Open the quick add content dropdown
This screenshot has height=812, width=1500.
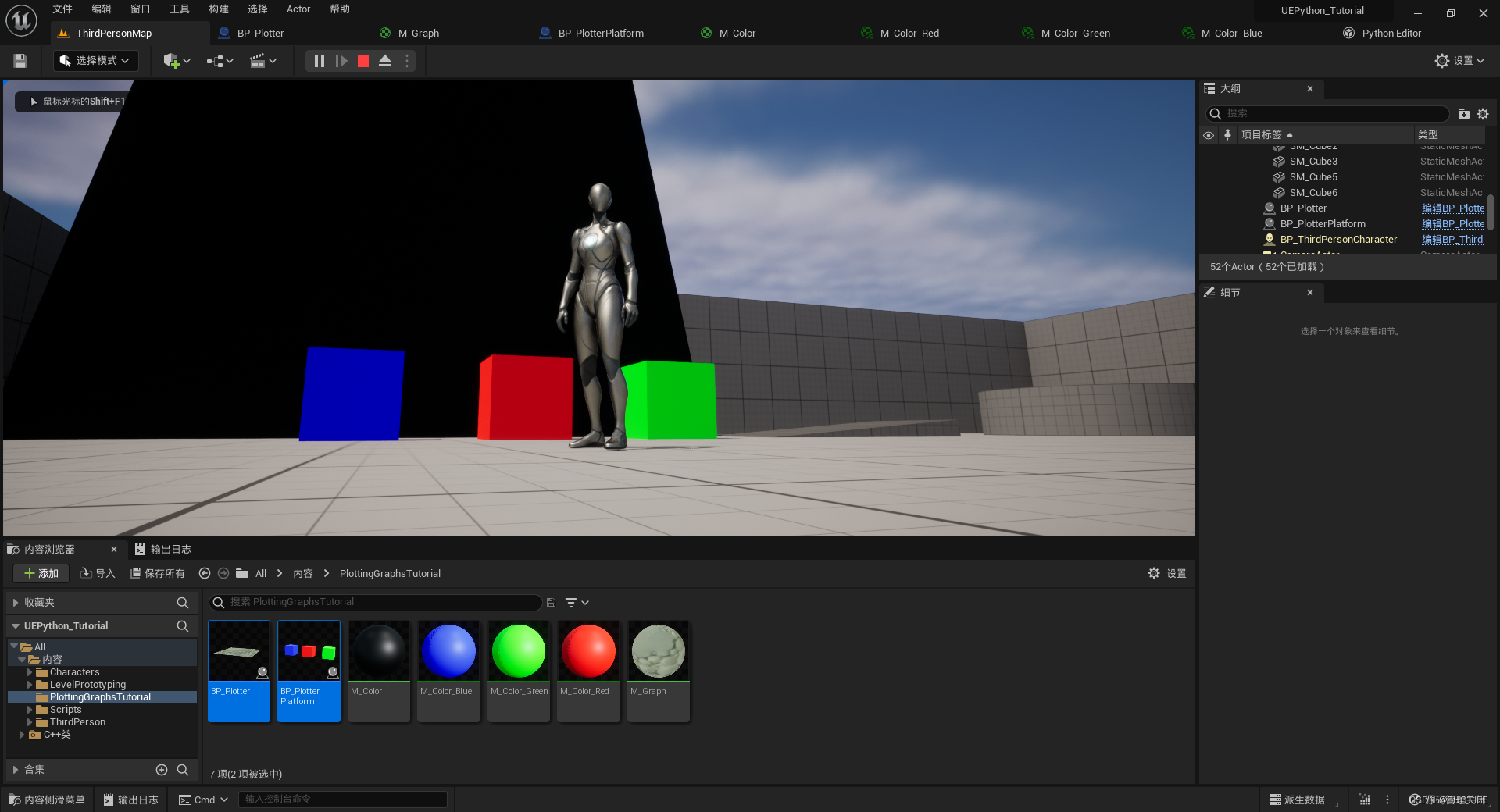177,61
